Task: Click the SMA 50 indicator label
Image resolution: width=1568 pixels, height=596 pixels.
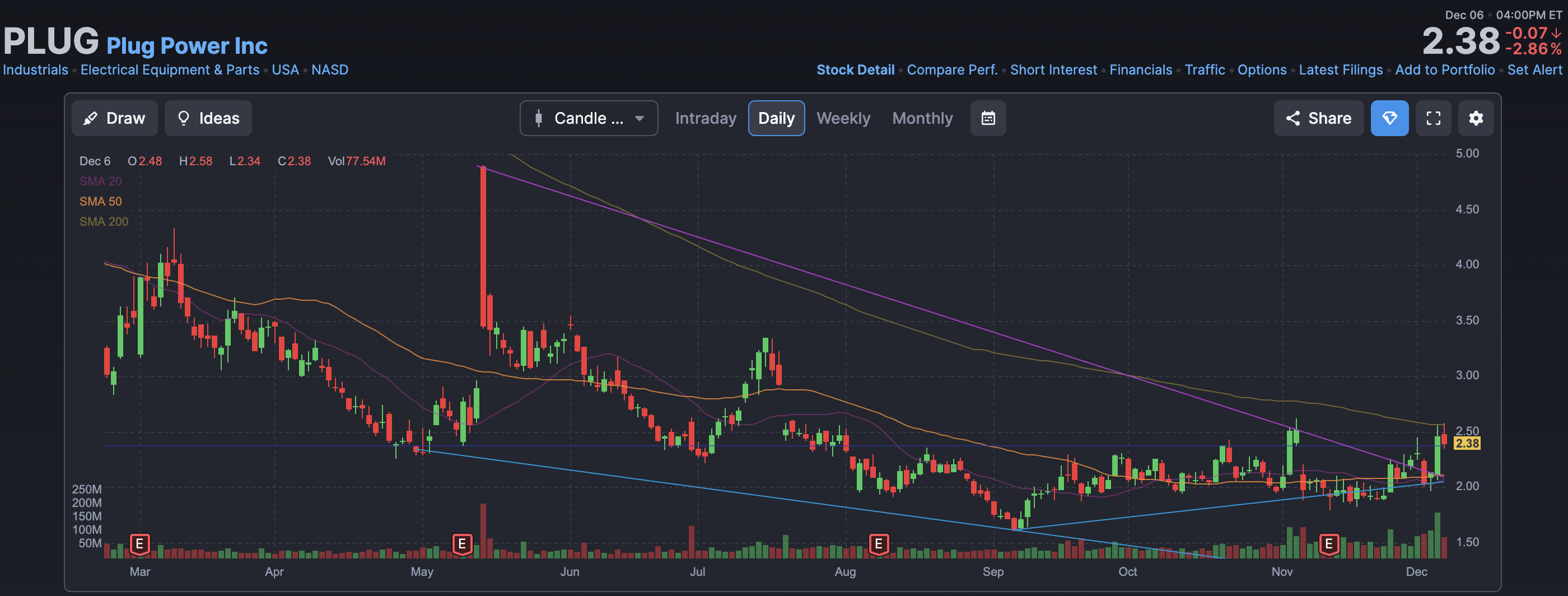Action: pyautogui.click(x=100, y=202)
